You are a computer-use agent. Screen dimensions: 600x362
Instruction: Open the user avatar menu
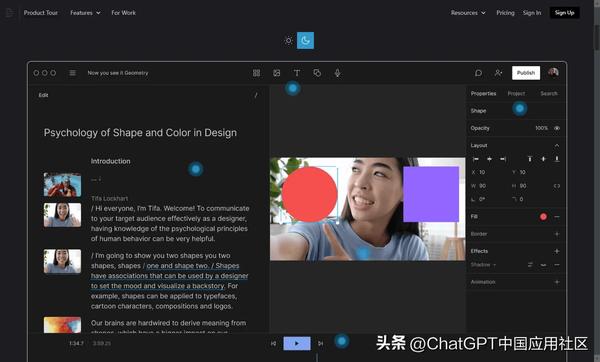pos(553,73)
